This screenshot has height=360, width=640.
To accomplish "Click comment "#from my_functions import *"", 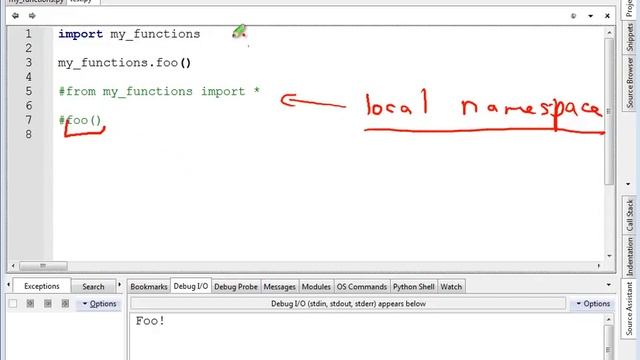I will (159, 91).
